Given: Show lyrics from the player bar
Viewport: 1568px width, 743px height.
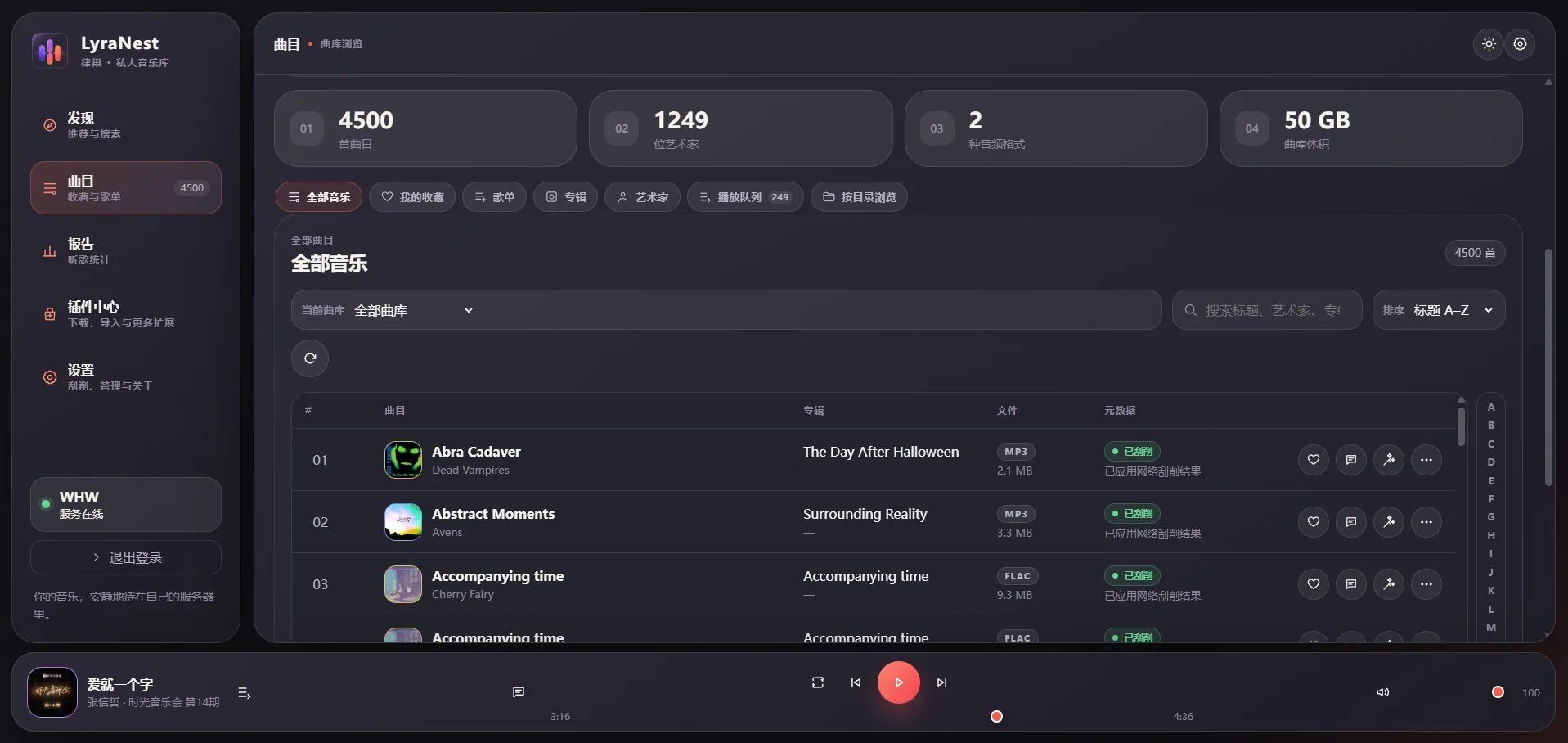Looking at the screenshot, I should pos(518,692).
